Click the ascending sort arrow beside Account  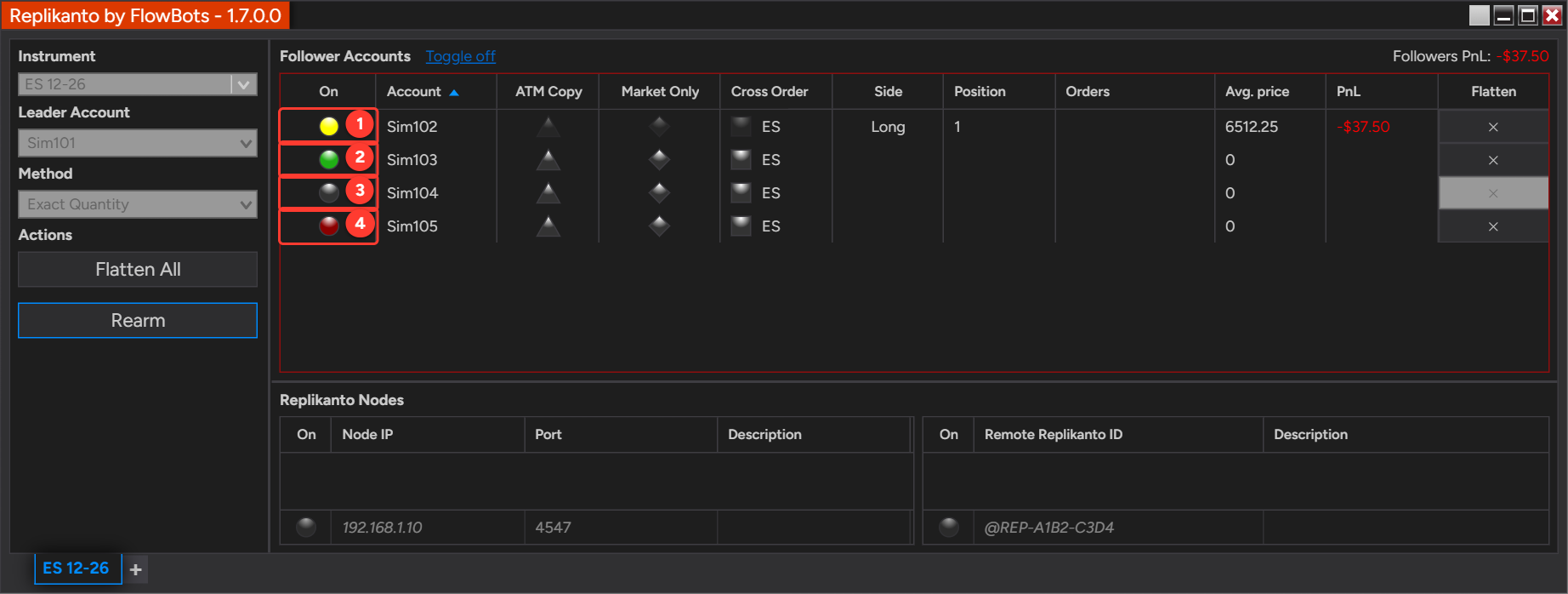454,92
